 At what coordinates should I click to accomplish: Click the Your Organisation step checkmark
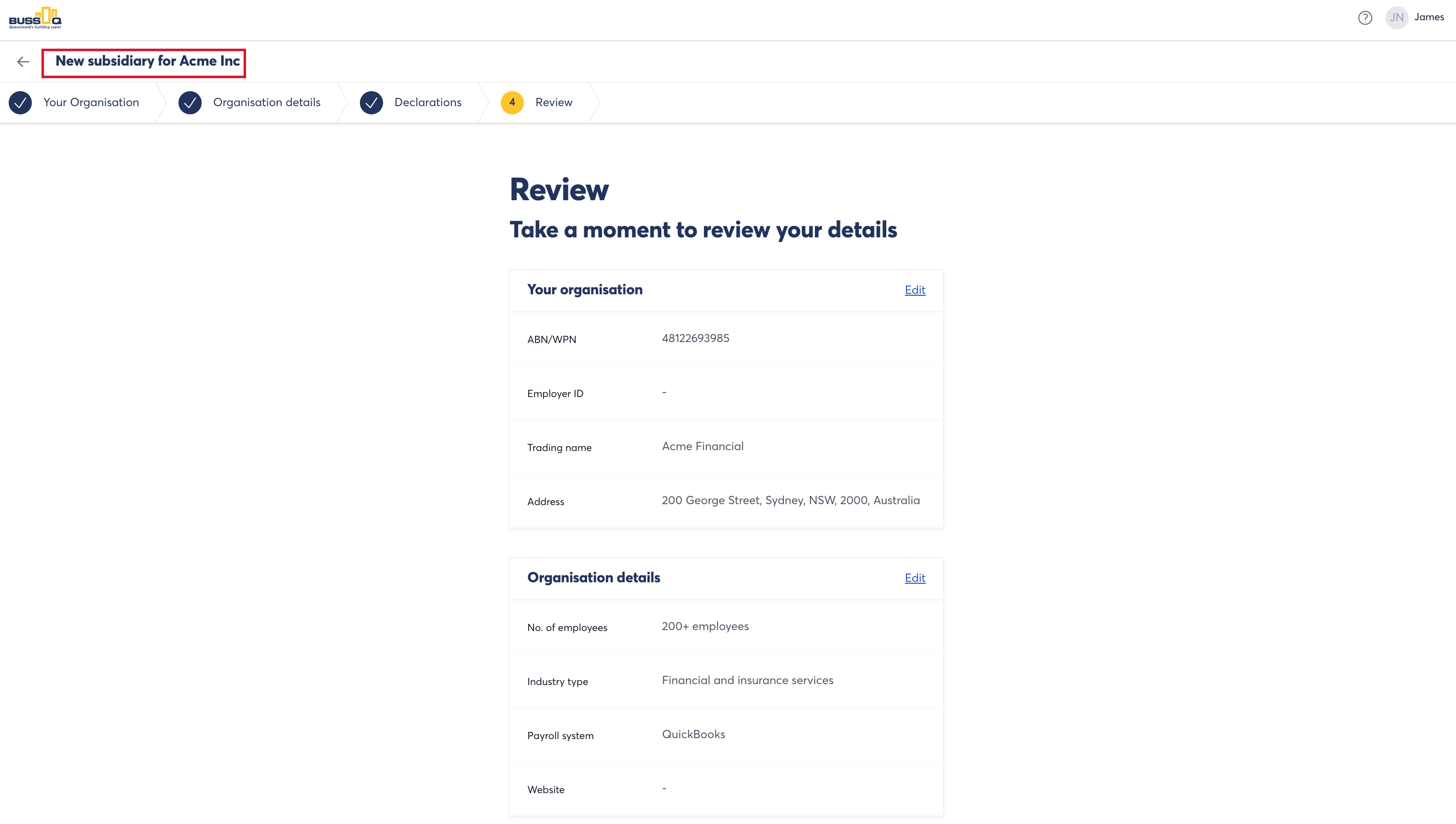tap(20, 102)
